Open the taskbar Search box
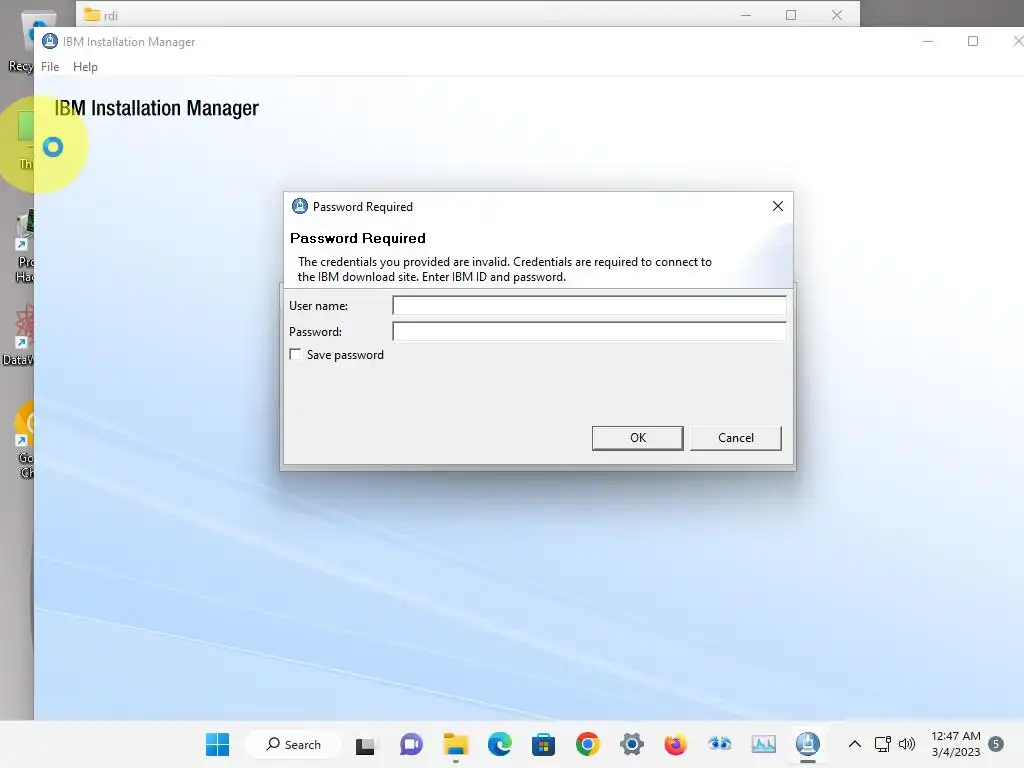1024x768 pixels. (294, 744)
